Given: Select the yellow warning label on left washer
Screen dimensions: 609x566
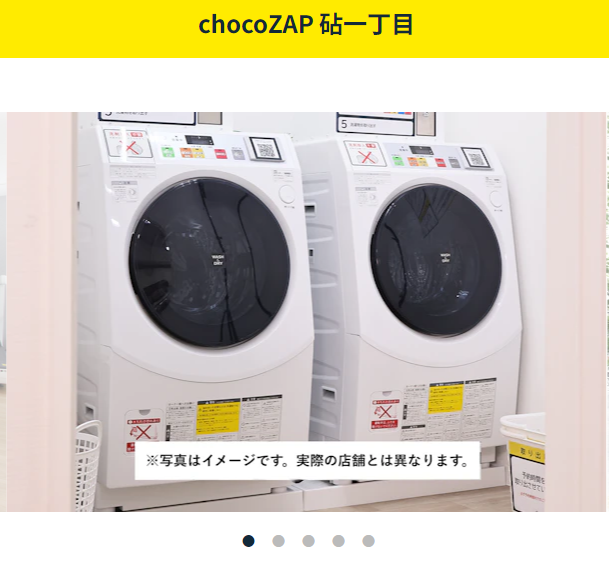Looking at the screenshot, I should point(218,419).
